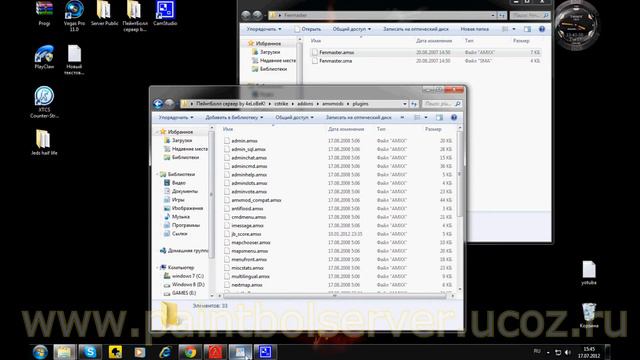Viewport: 640px width, 360px height.
Task: Click the cstrike breadcrumb in the address bar
Action: click(x=281, y=104)
